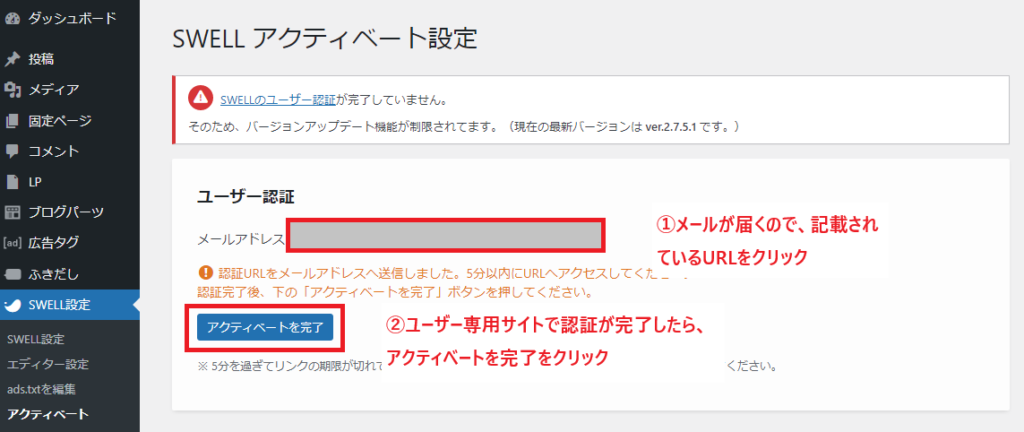Click into the メールアドレス input field
1024x432 pixels.
click(x=445, y=236)
